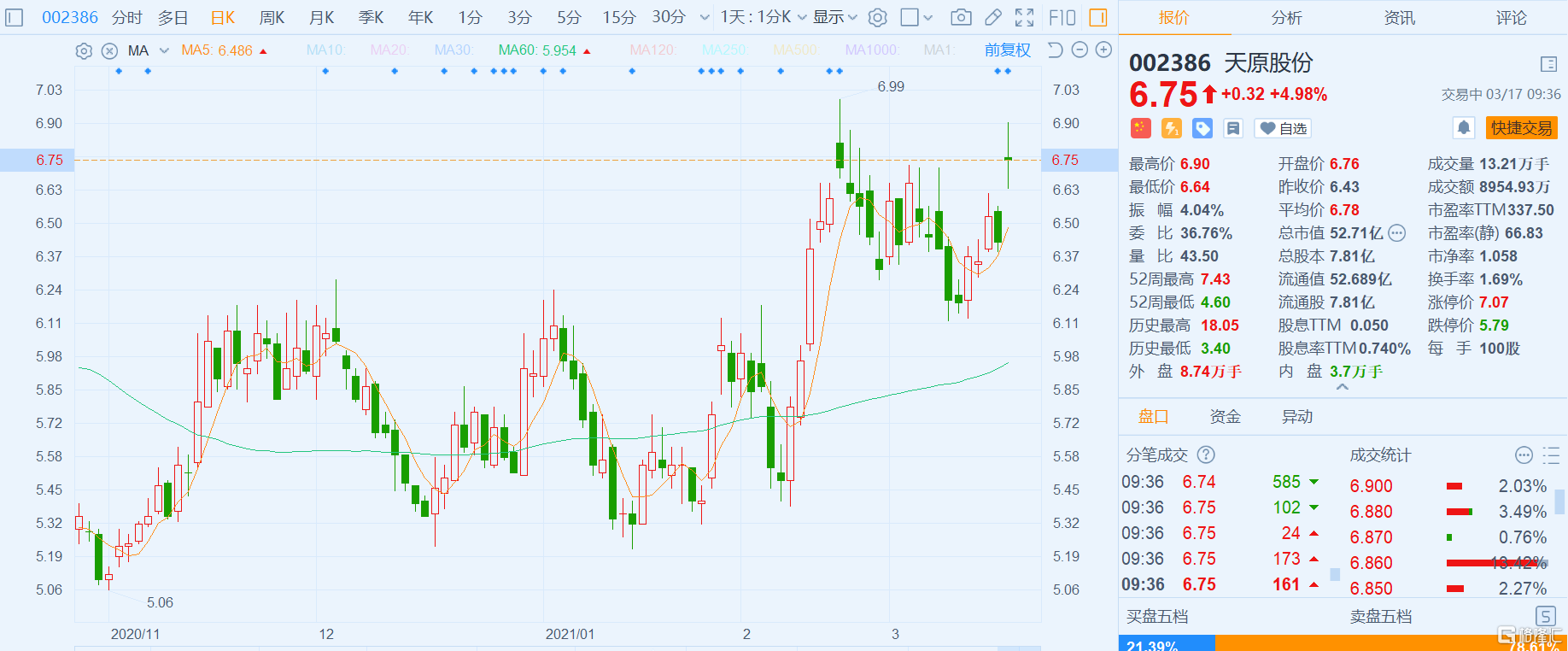The height and width of the screenshot is (651, 1568).
Task: Open the 分析 analysis tab
Action: click(x=1287, y=17)
